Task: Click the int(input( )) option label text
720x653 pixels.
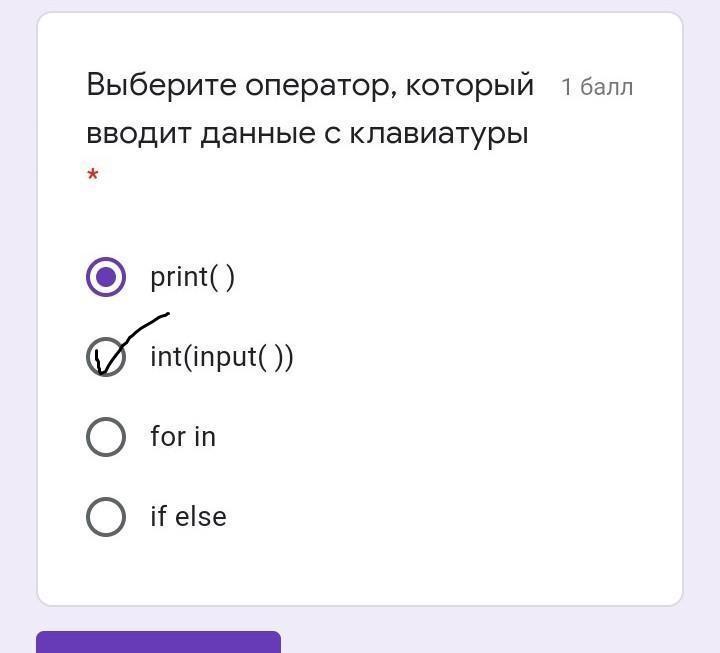Action: 222,357
